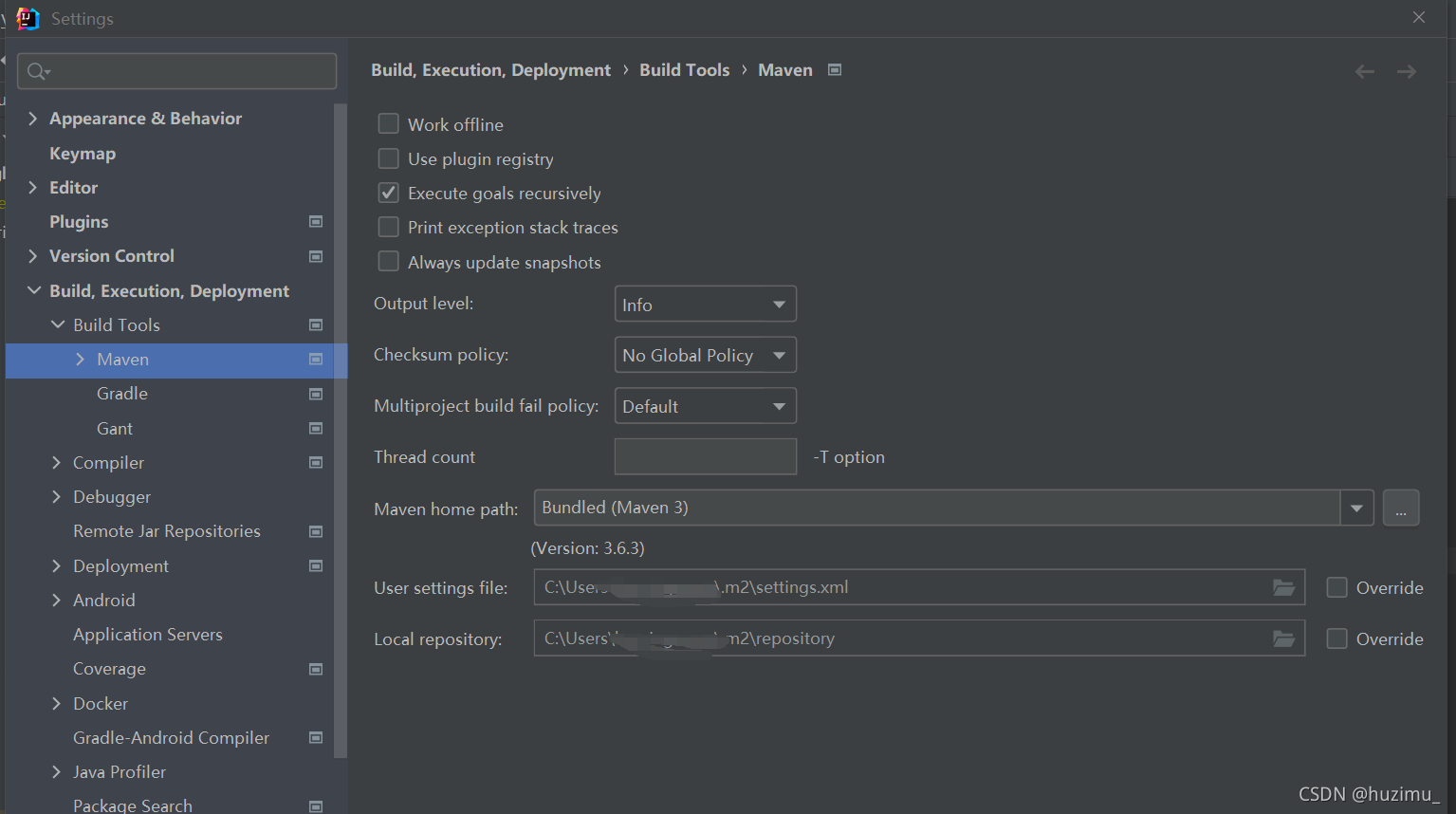Click project icon on Compiler row
Viewport: 1456px width, 814px height.
316,462
